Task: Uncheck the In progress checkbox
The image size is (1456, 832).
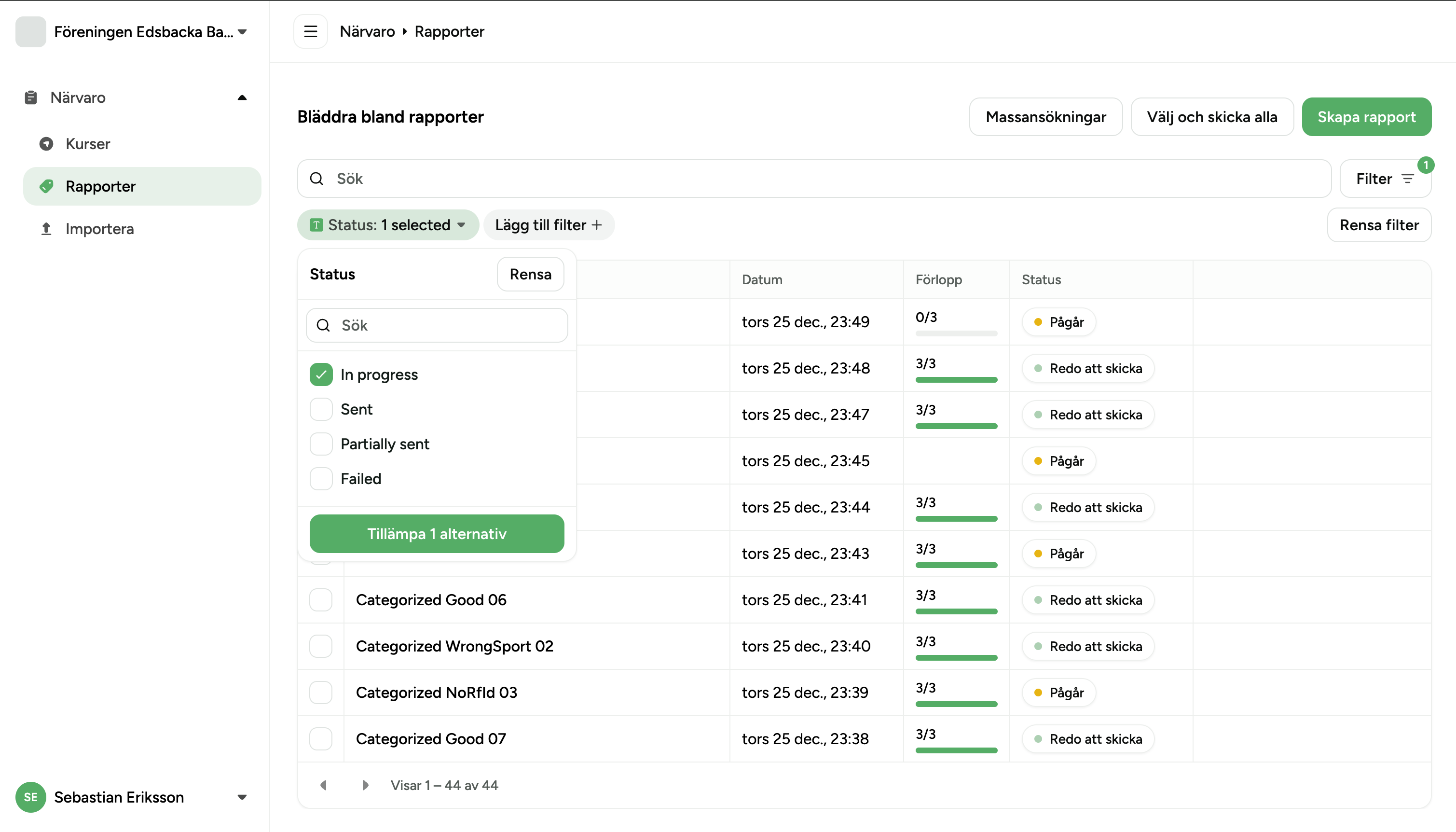Action: 321,374
